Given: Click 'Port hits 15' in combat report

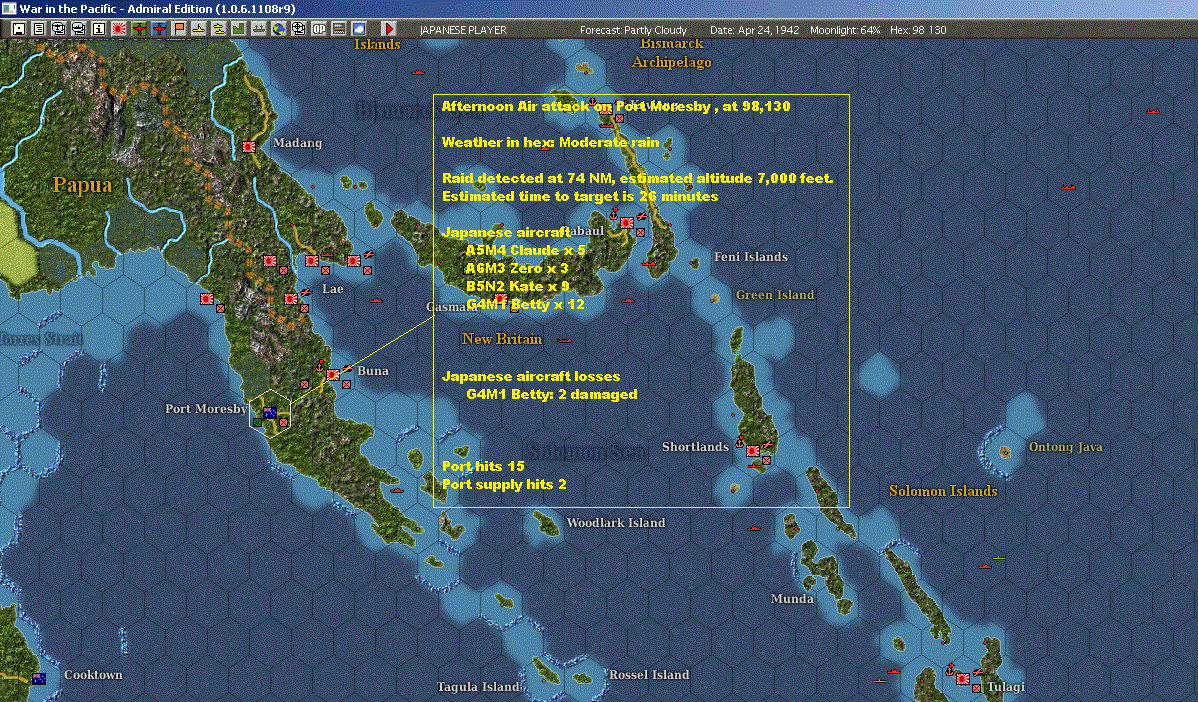Looking at the screenshot, I should [x=483, y=466].
